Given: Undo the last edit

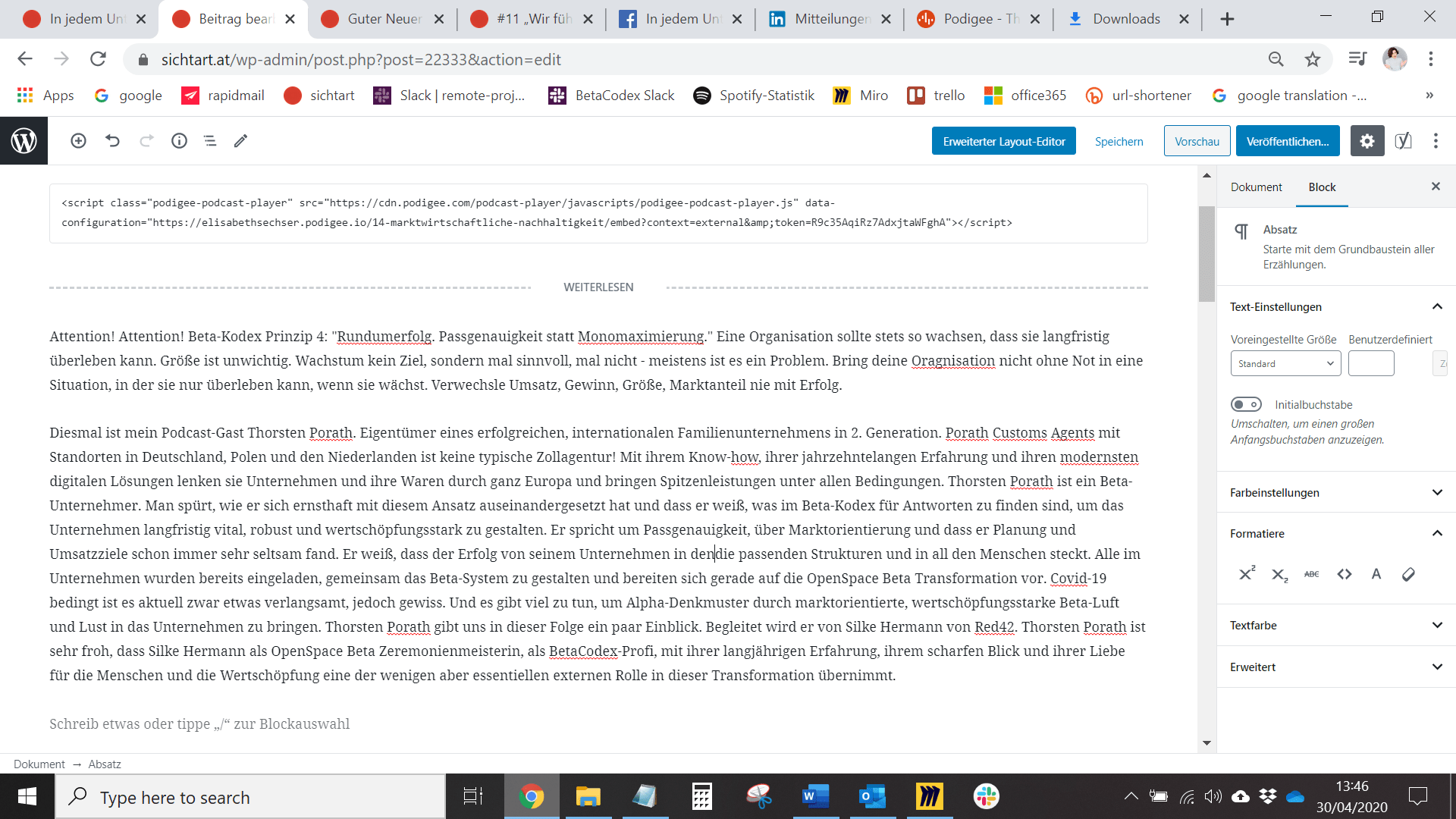Looking at the screenshot, I should click(x=112, y=141).
